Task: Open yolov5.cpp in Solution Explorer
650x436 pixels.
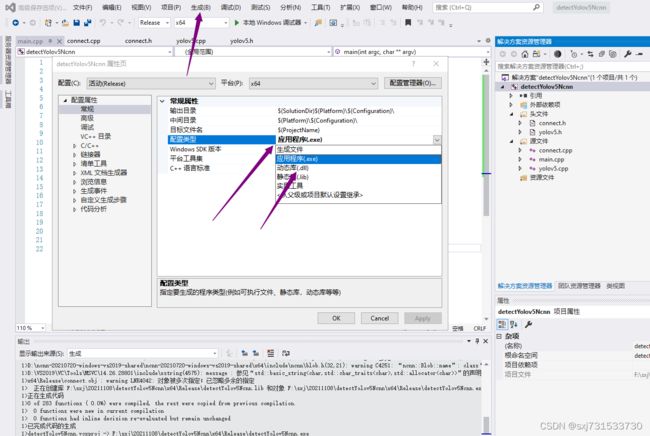Action: pyautogui.click(x=553, y=169)
